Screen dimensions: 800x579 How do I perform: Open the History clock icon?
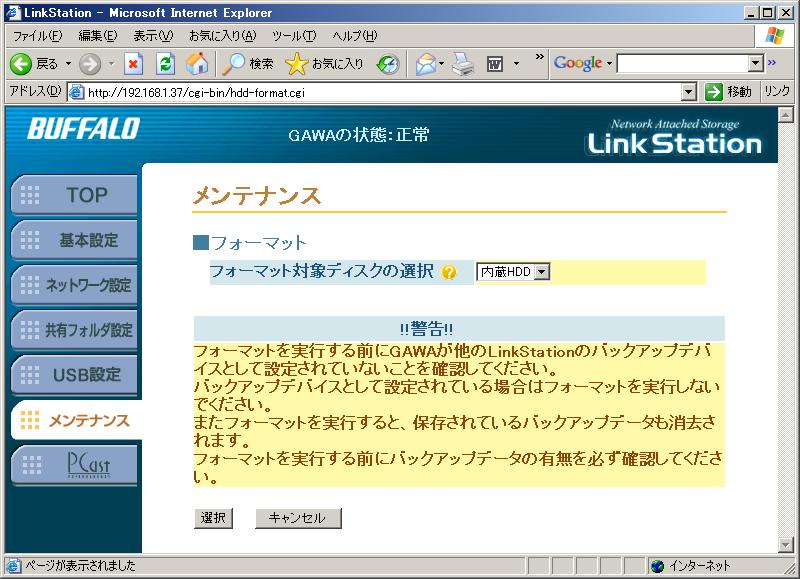(x=388, y=64)
